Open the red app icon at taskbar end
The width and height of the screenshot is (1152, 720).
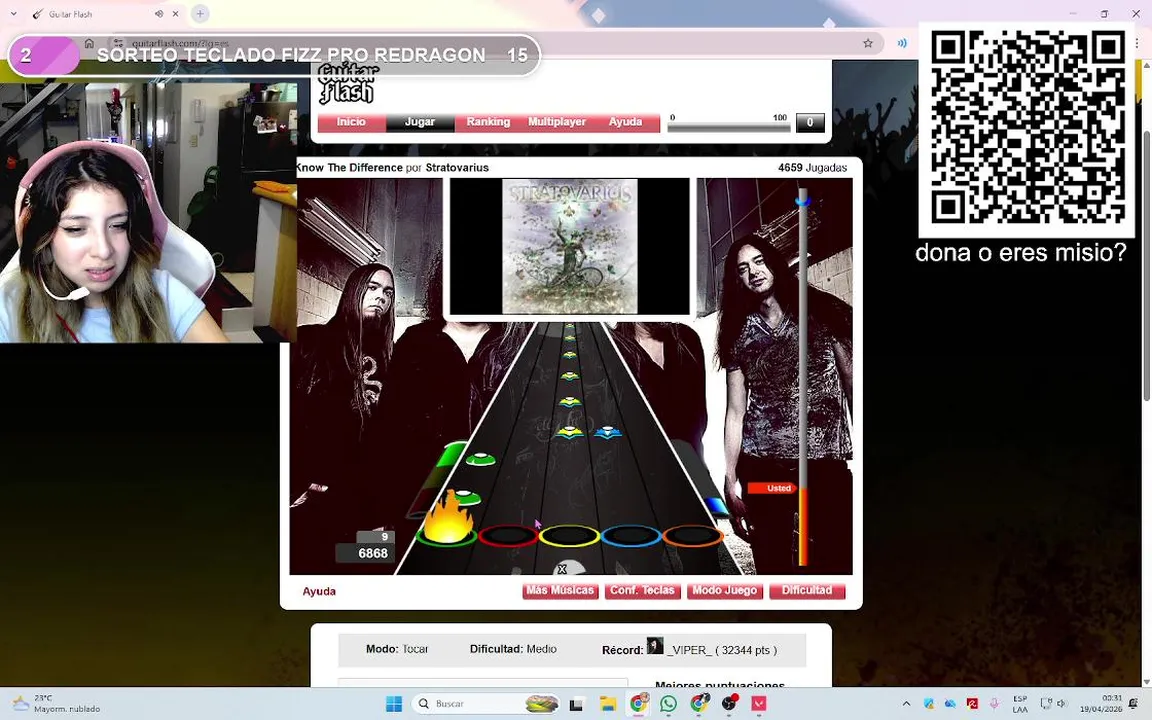tap(759, 704)
